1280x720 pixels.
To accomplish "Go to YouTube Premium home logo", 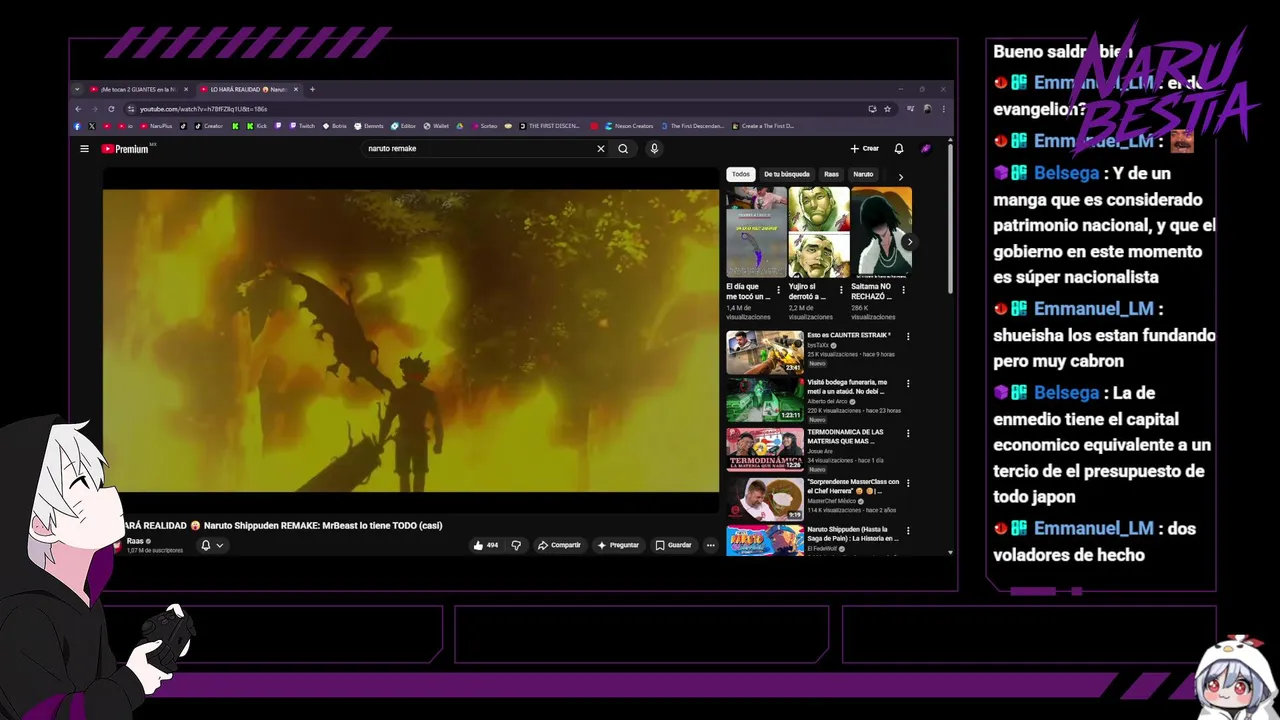I will pos(125,149).
